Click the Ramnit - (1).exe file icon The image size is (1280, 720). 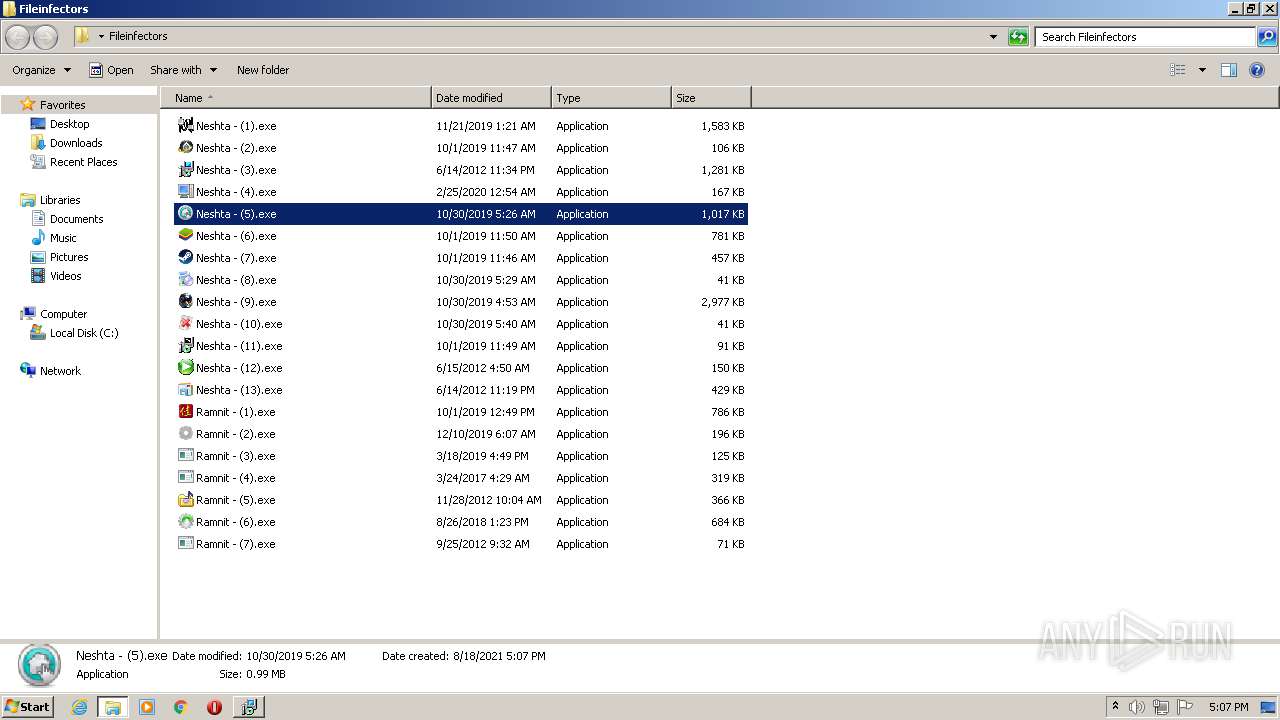point(185,412)
